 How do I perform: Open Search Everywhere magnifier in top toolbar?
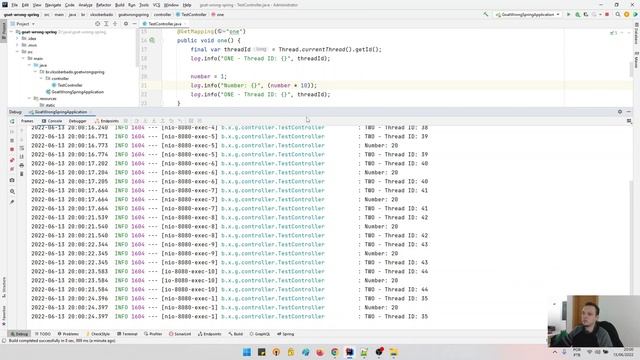pyautogui.click(x=618, y=14)
